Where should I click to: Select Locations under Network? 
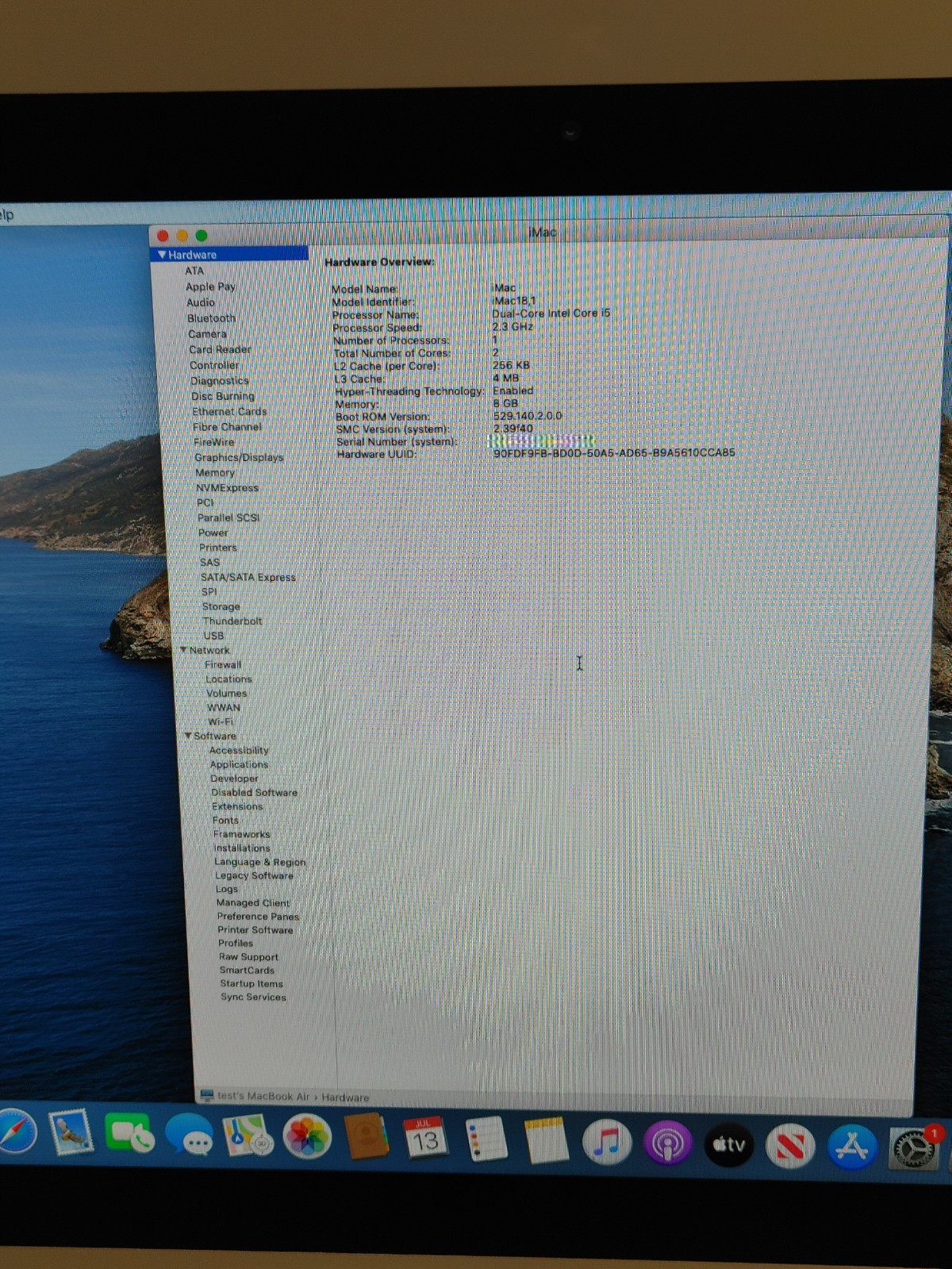click(228, 679)
